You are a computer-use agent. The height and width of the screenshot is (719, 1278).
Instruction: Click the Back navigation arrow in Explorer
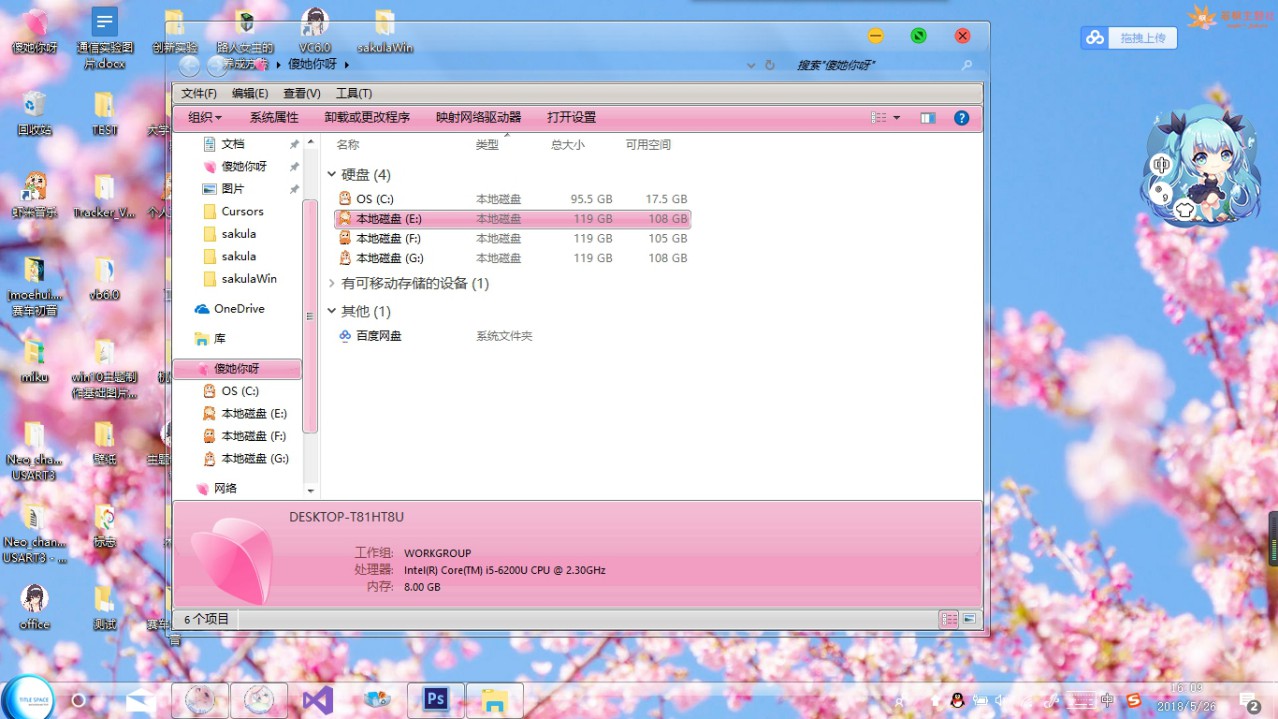point(189,66)
